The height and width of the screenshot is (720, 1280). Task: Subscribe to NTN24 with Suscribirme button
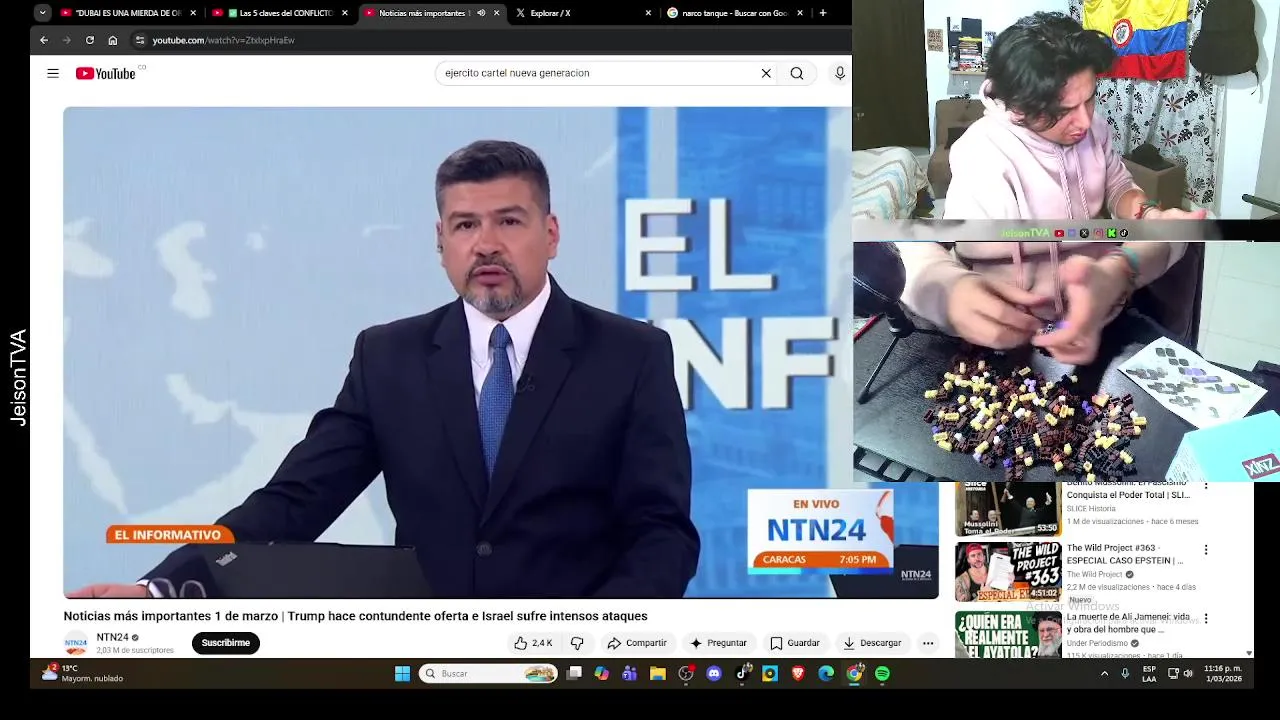(x=226, y=643)
